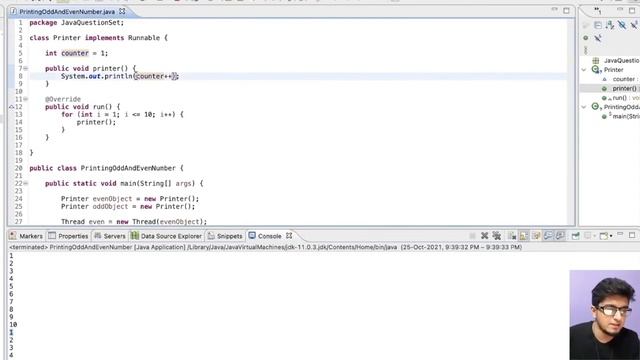This screenshot has height=360, width=640.
Task: Click the Open Console icon
Action: [x=604, y=236]
